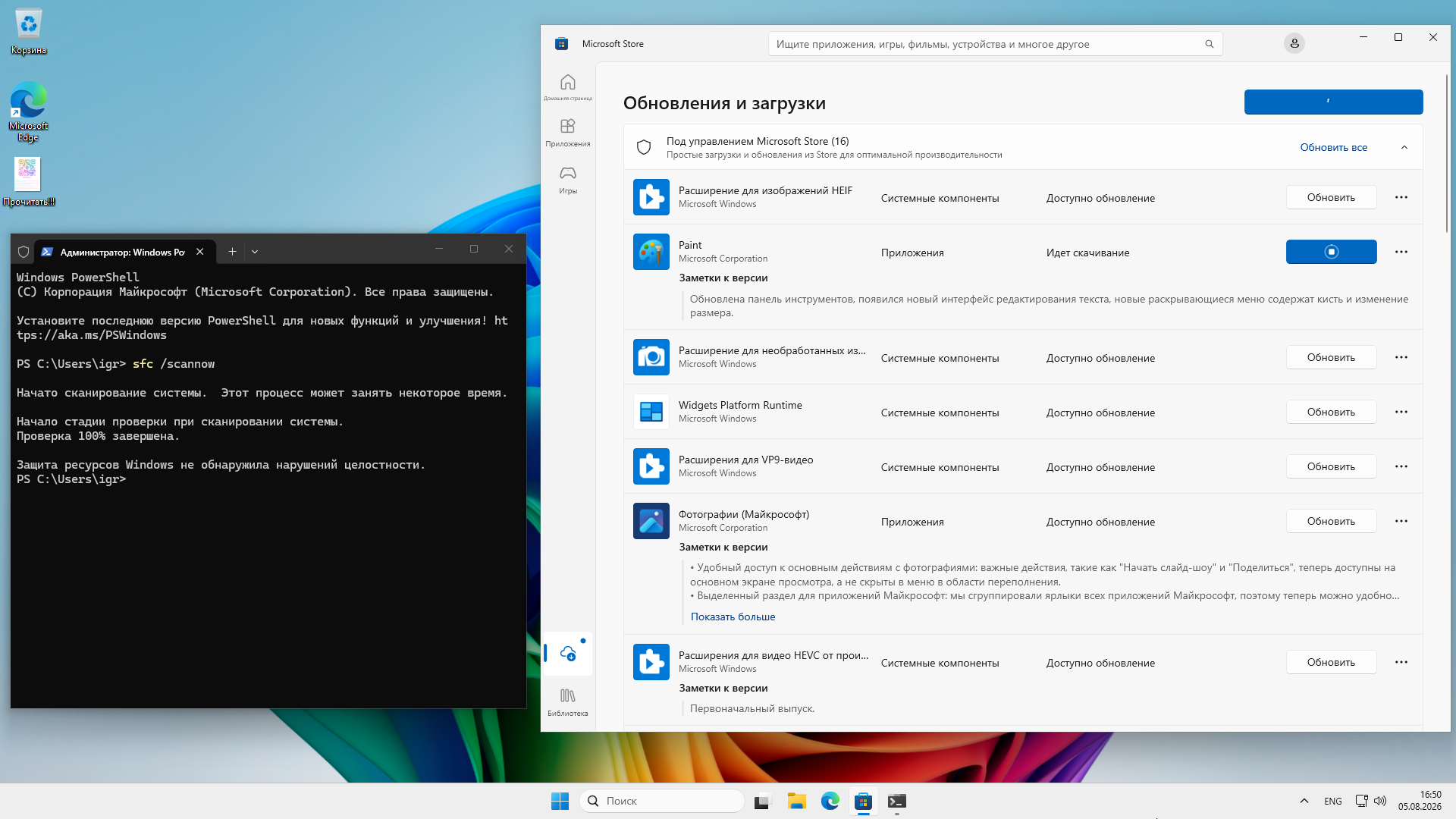Click the Terminal taskbar icon
Viewport: 1456px width, 819px height.
coord(897,801)
